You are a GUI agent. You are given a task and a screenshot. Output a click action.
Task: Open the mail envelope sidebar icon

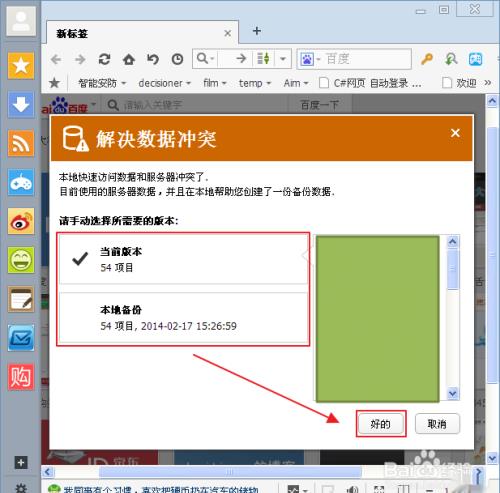click(x=21, y=338)
